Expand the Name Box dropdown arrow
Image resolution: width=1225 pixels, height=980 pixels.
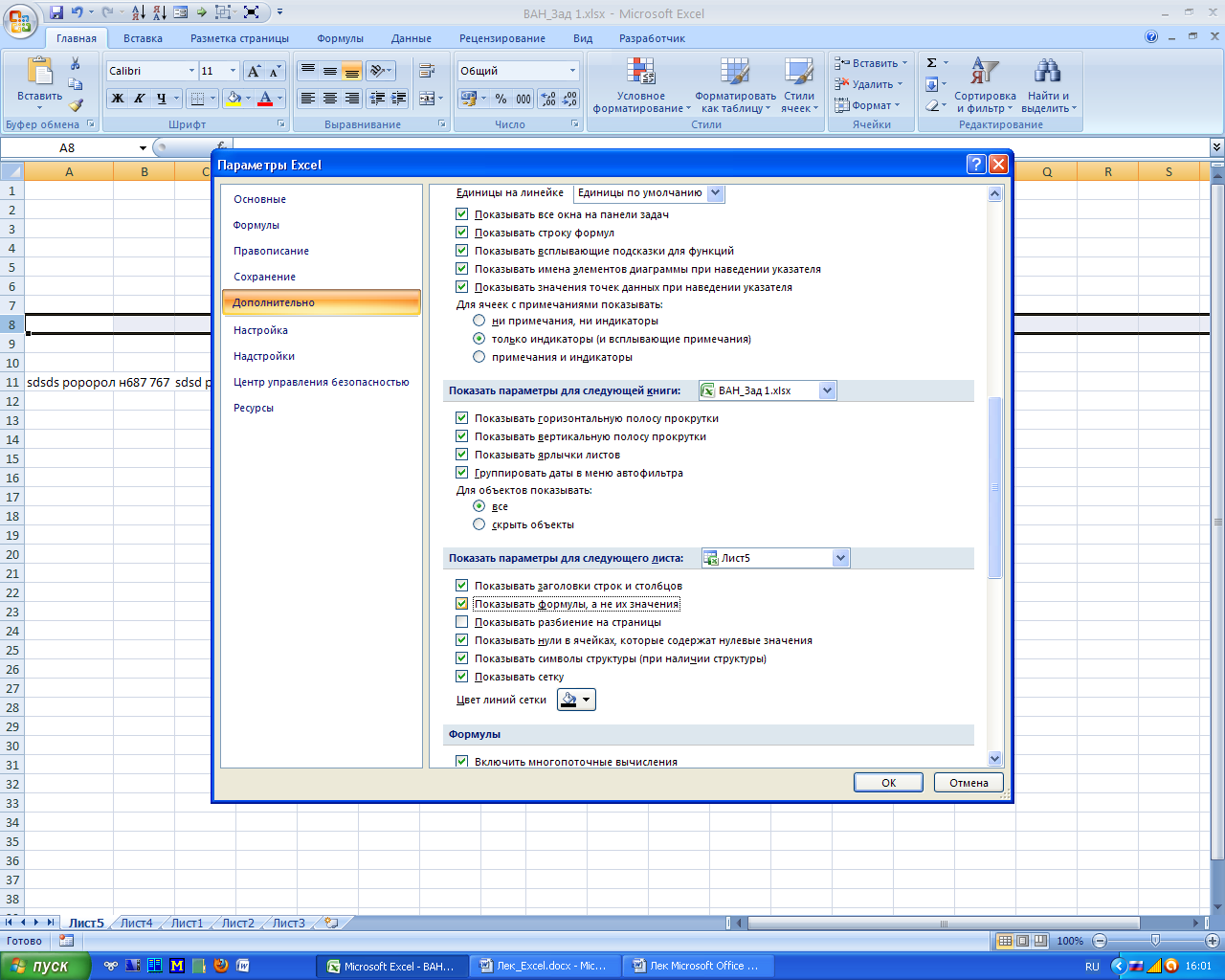(143, 148)
